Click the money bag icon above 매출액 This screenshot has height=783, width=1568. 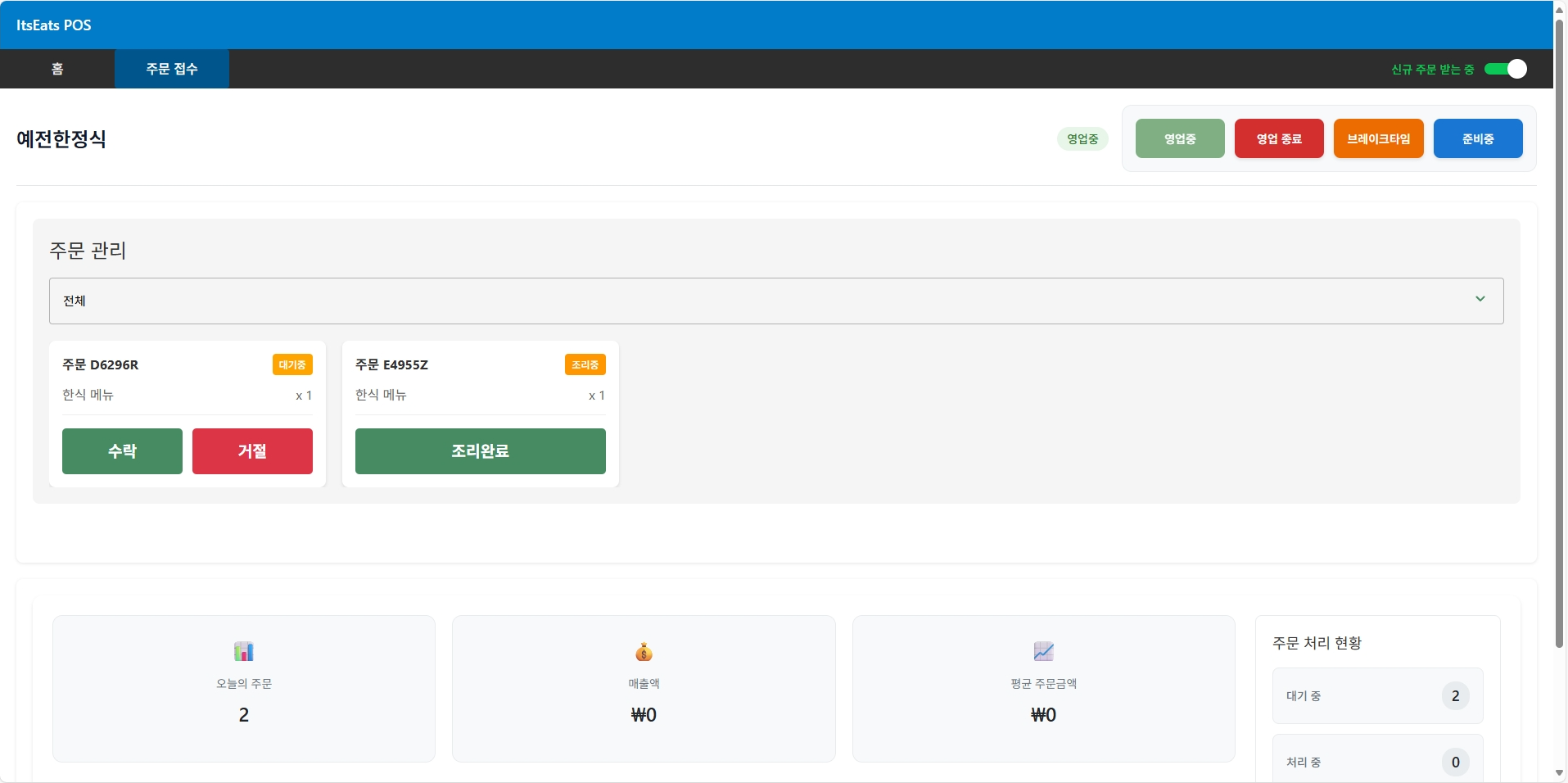(644, 651)
